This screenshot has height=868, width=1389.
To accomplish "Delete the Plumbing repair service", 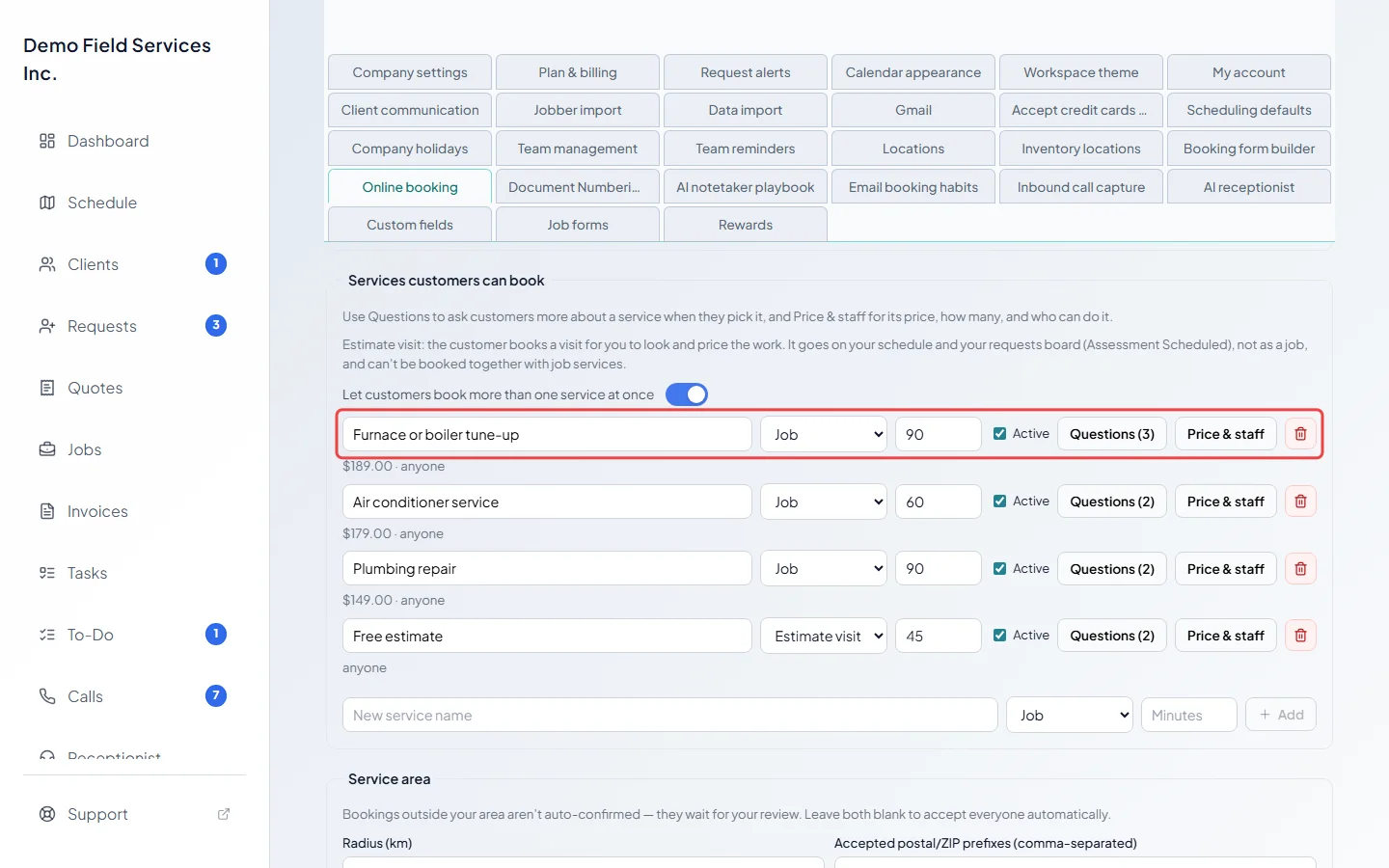I will pyautogui.click(x=1300, y=569).
